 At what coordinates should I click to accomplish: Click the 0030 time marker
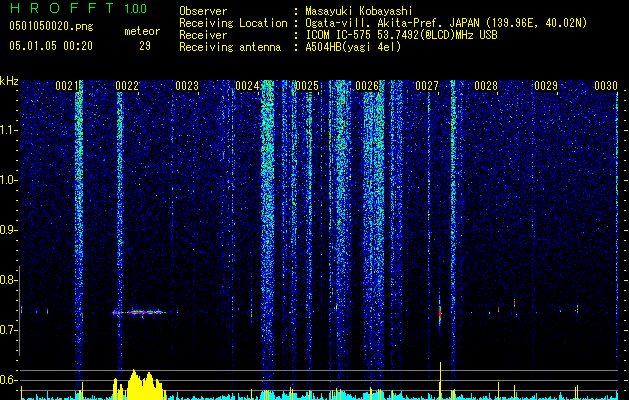pos(606,86)
